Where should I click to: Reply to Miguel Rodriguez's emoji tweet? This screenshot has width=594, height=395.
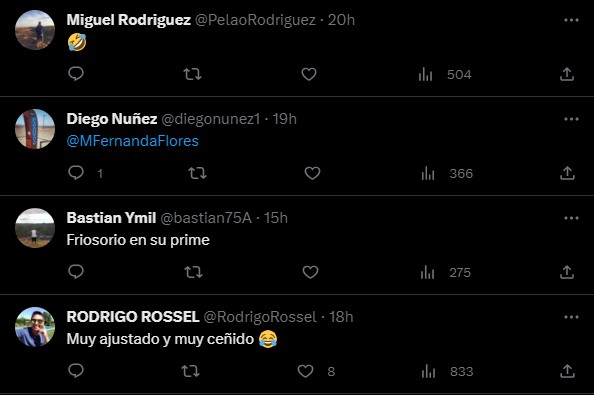[76, 74]
